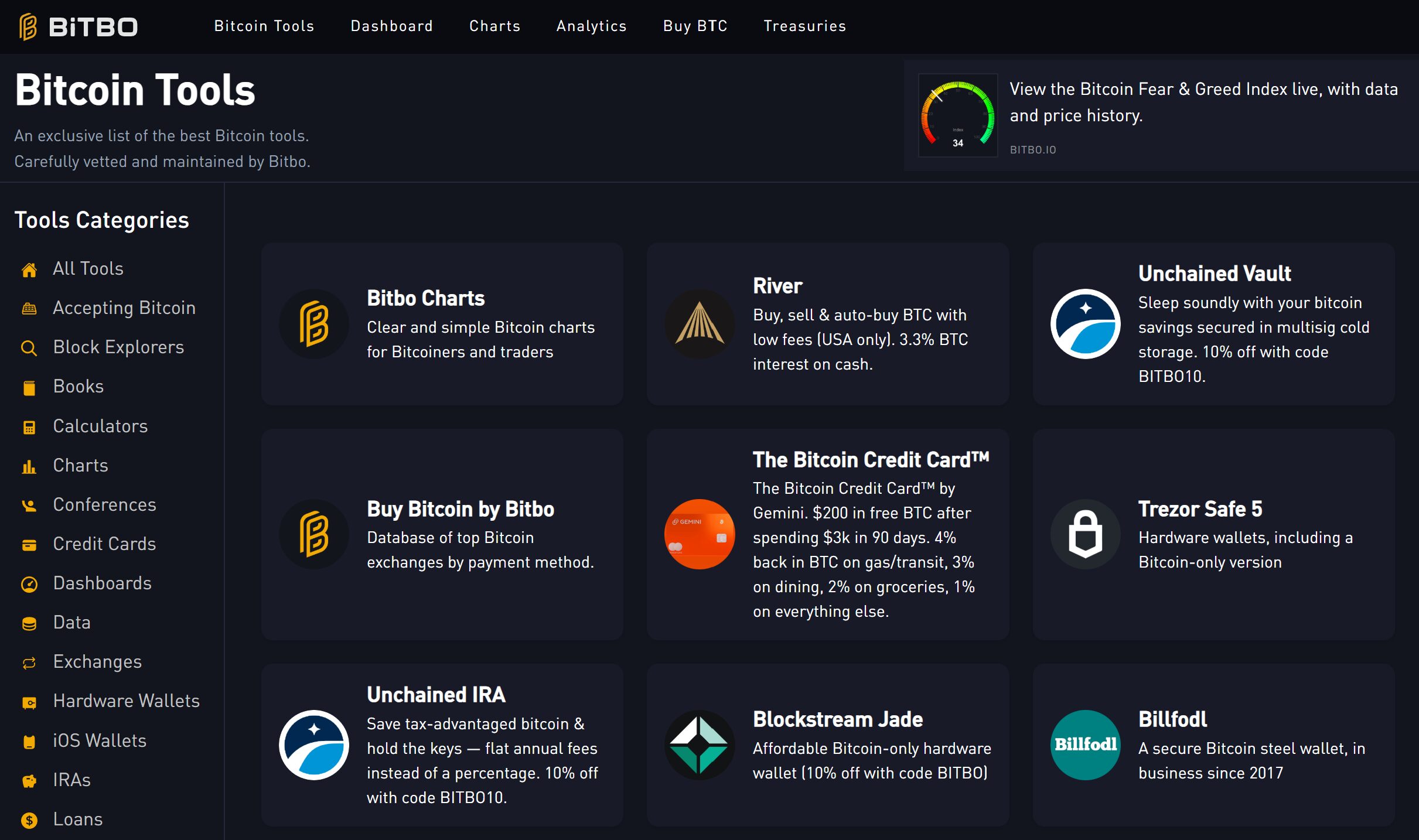This screenshot has height=840, width=1419.
Task: Click the River pyramid logo
Action: pyautogui.click(x=698, y=323)
